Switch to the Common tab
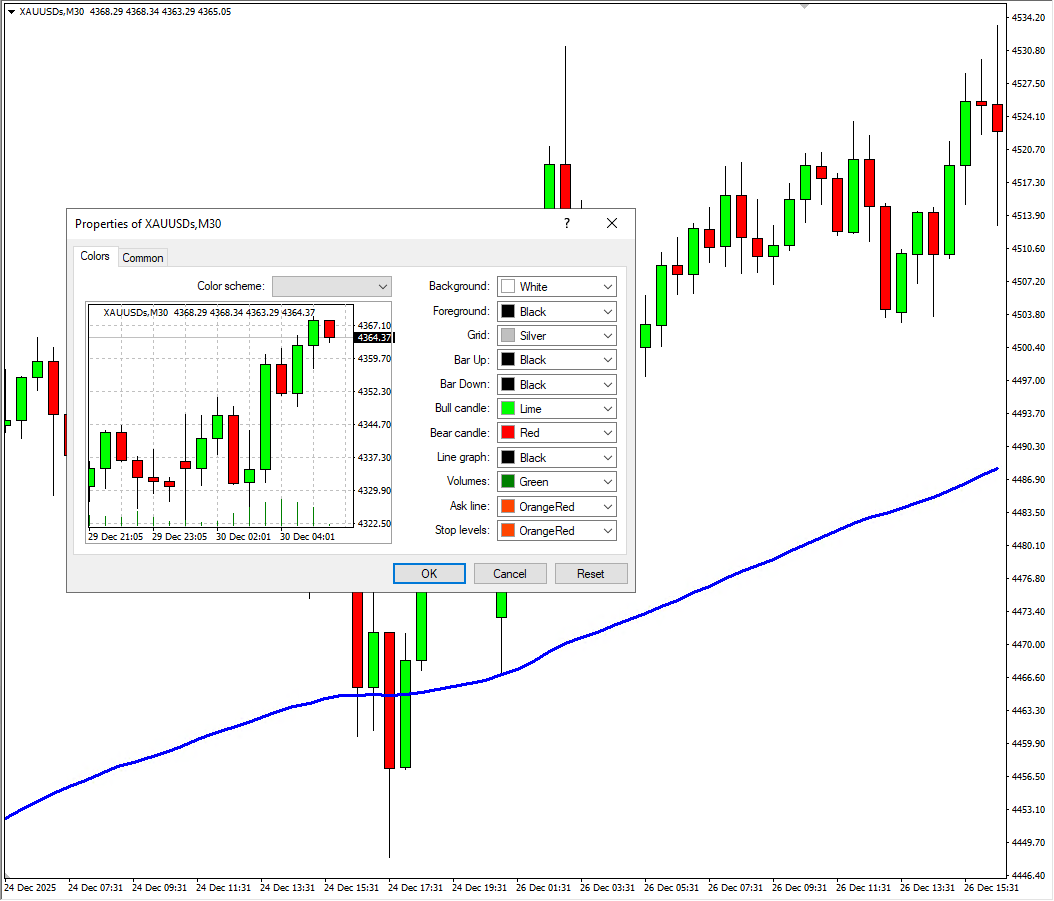1054x901 pixels. pyautogui.click(x=143, y=258)
